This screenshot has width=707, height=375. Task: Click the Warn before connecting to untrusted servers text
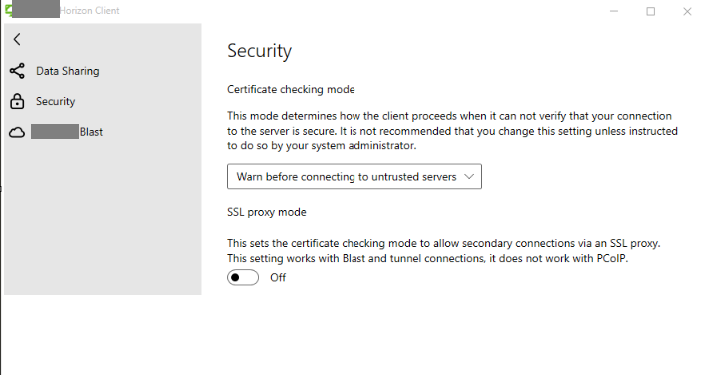346,177
